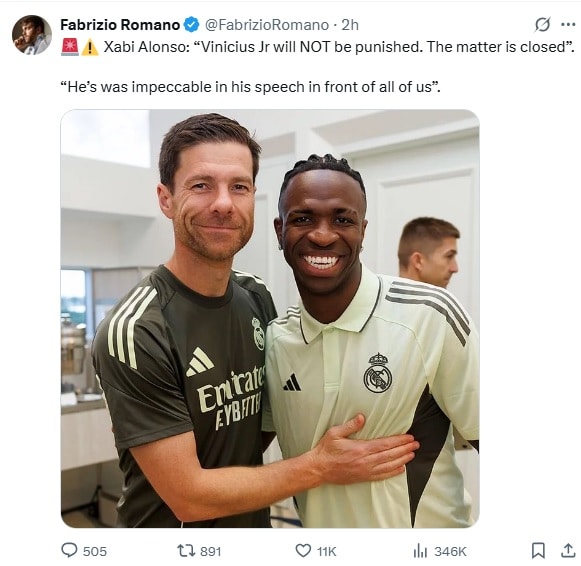
Task: Click the Grok slashed-circle icon
Action: pos(542,25)
